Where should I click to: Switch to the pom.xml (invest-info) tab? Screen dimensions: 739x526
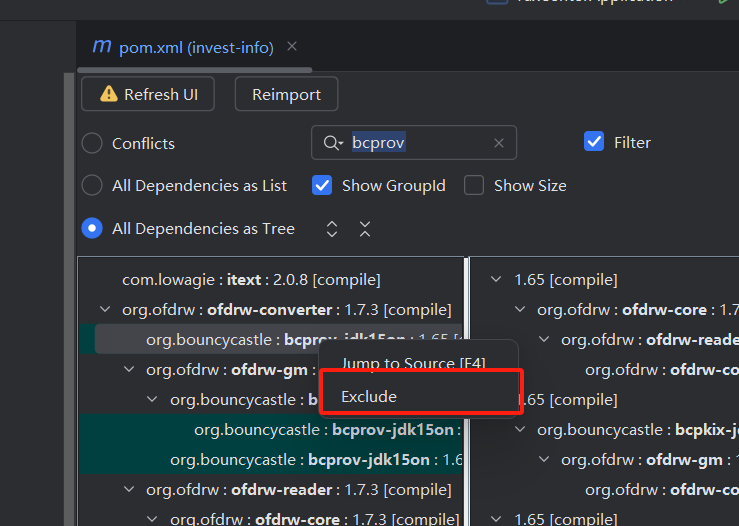pos(196,48)
